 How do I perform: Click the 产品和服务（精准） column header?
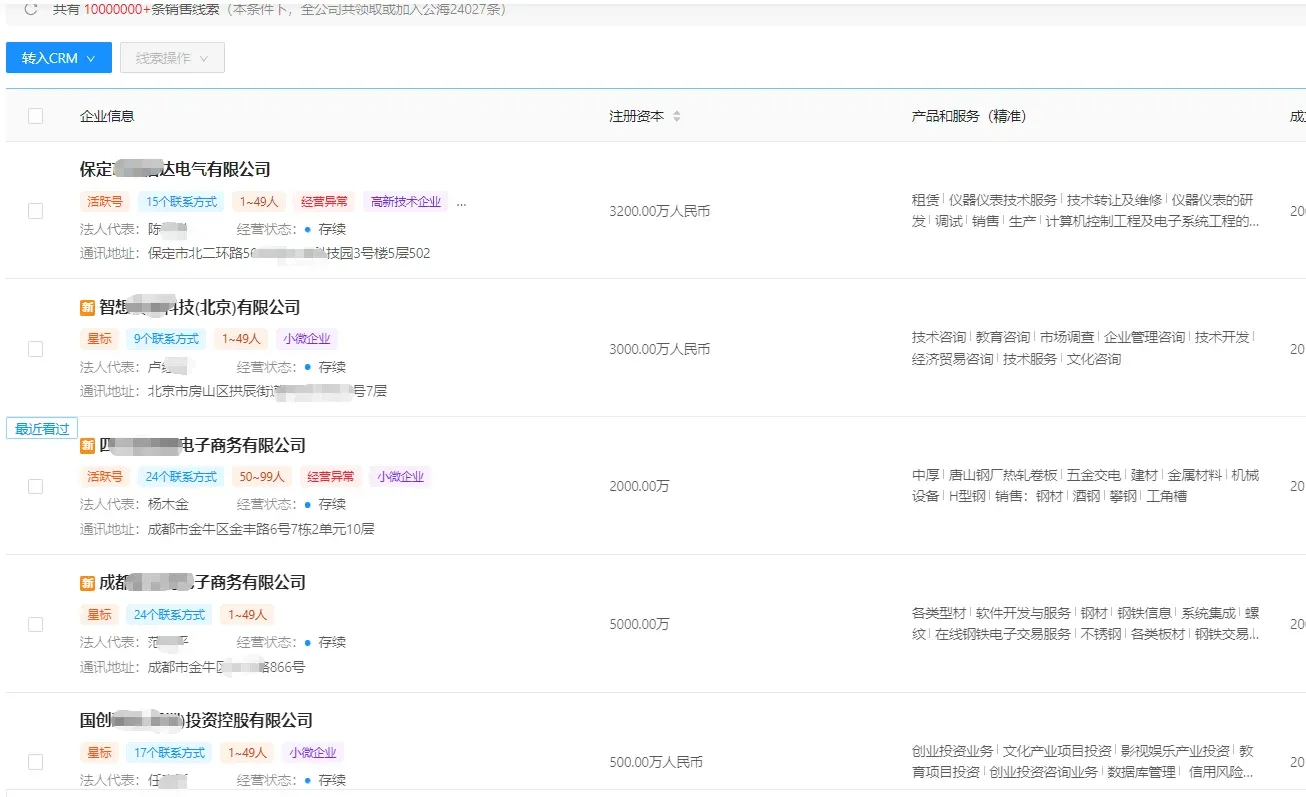pos(969,116)
